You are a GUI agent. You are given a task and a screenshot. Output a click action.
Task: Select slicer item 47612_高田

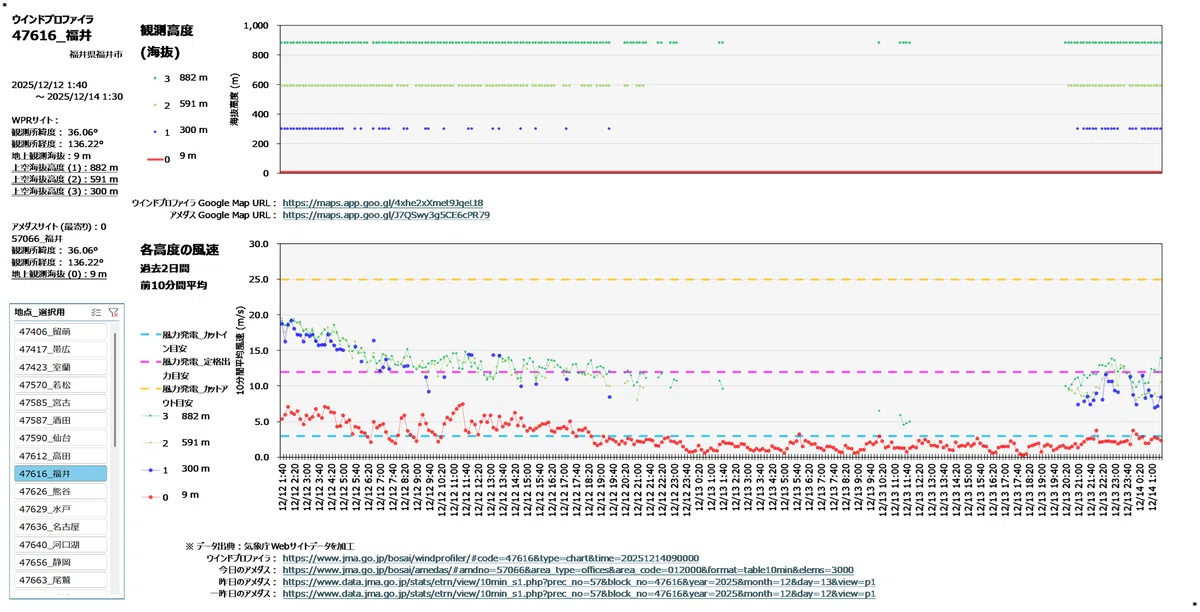tap(60, 456)
